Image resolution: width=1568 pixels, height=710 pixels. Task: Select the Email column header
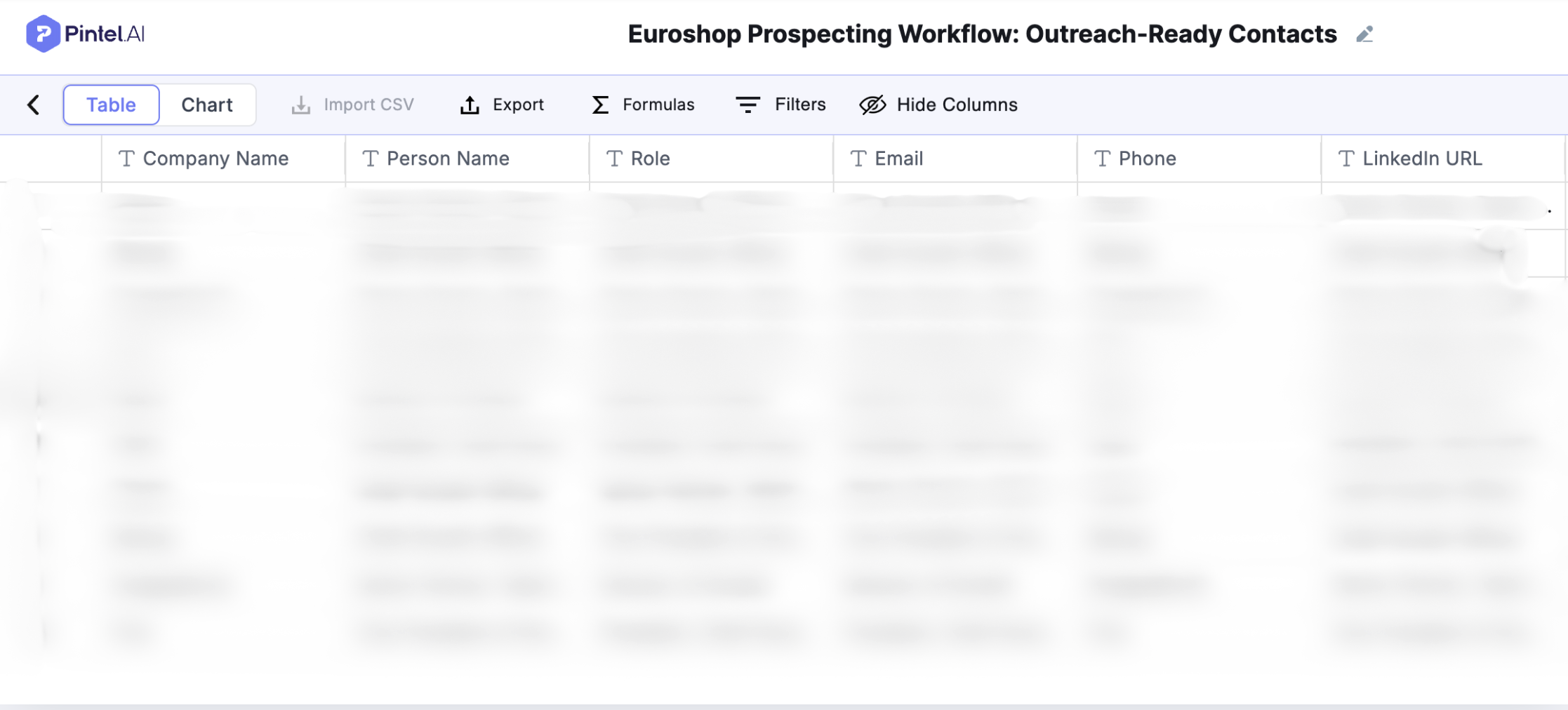[898, 159]
